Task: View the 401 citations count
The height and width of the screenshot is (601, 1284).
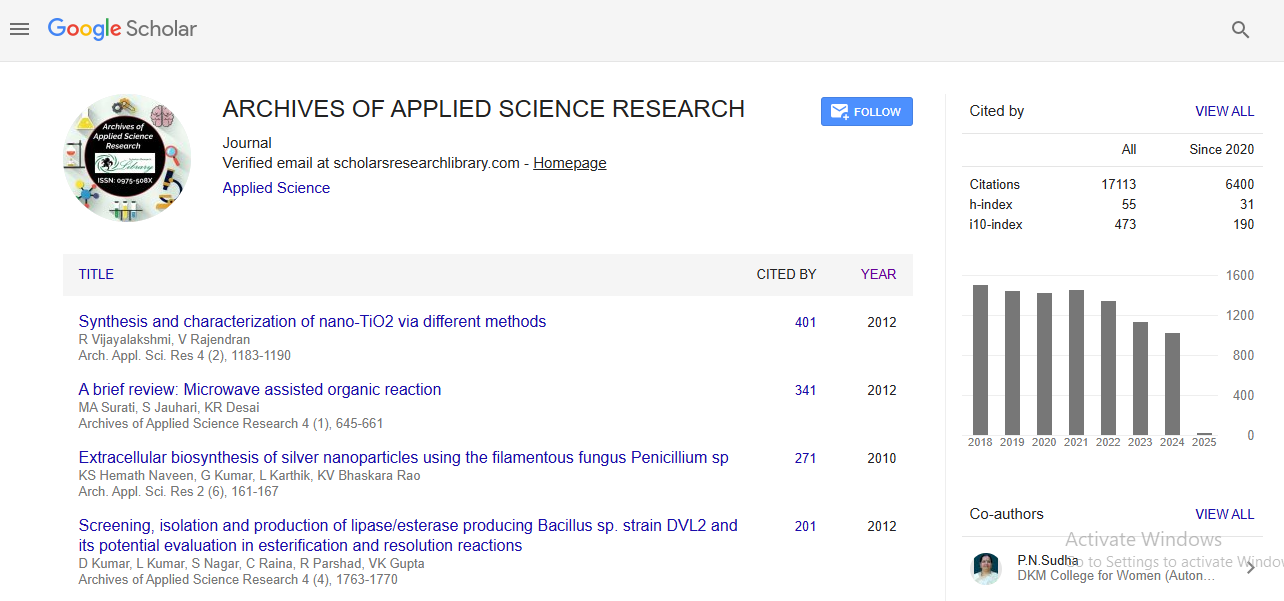Action: click(x=805, y=323)
